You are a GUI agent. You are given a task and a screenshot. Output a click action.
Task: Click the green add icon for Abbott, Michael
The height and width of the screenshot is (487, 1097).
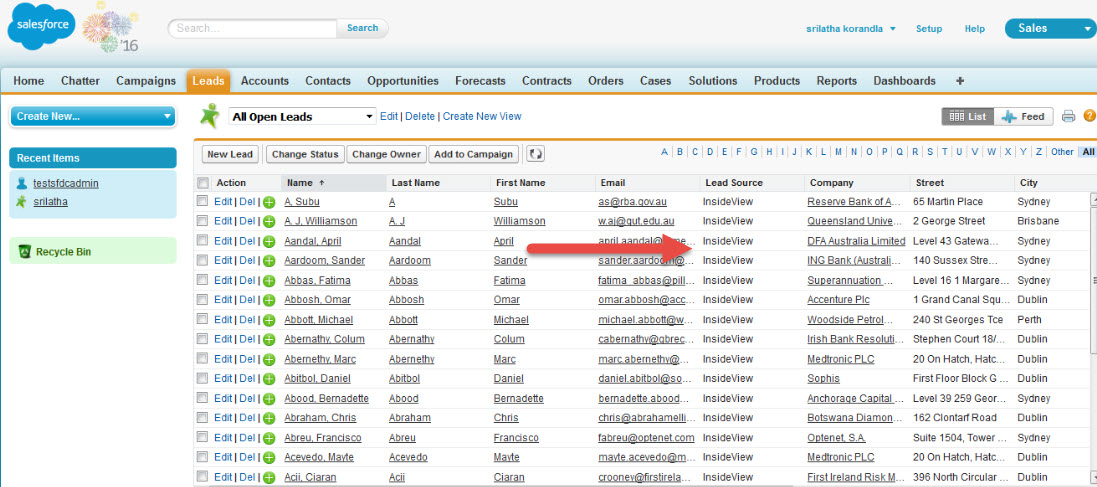(x=269, y=320)
